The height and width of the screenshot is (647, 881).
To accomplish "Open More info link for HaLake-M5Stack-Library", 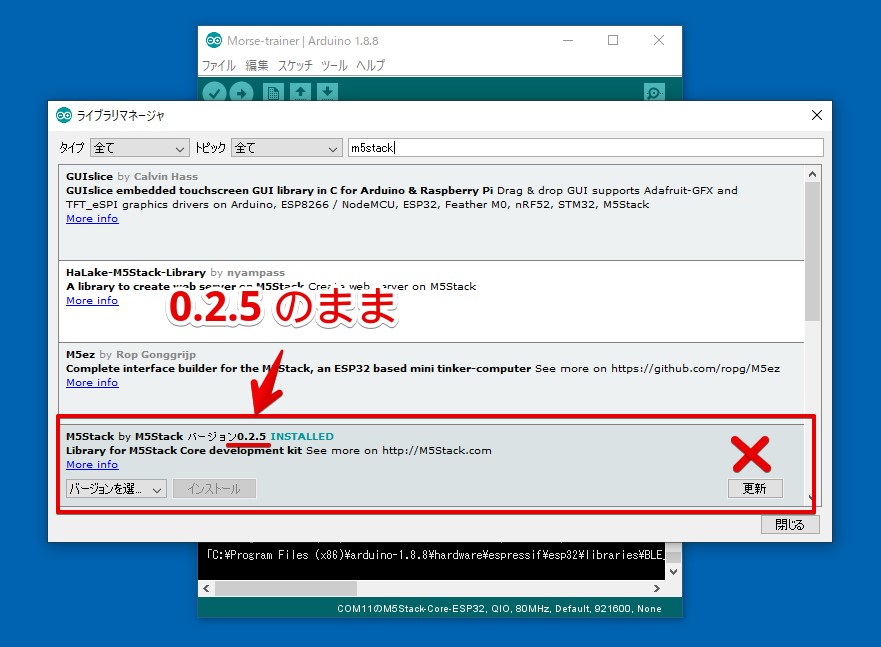I will tap(92, 300).
